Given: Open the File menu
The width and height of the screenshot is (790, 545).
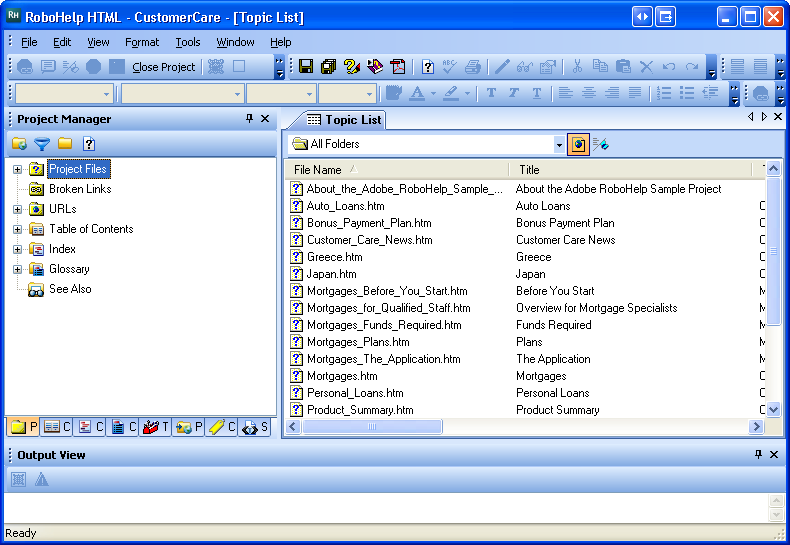Looking at the screenshot, I should point(29,42).
